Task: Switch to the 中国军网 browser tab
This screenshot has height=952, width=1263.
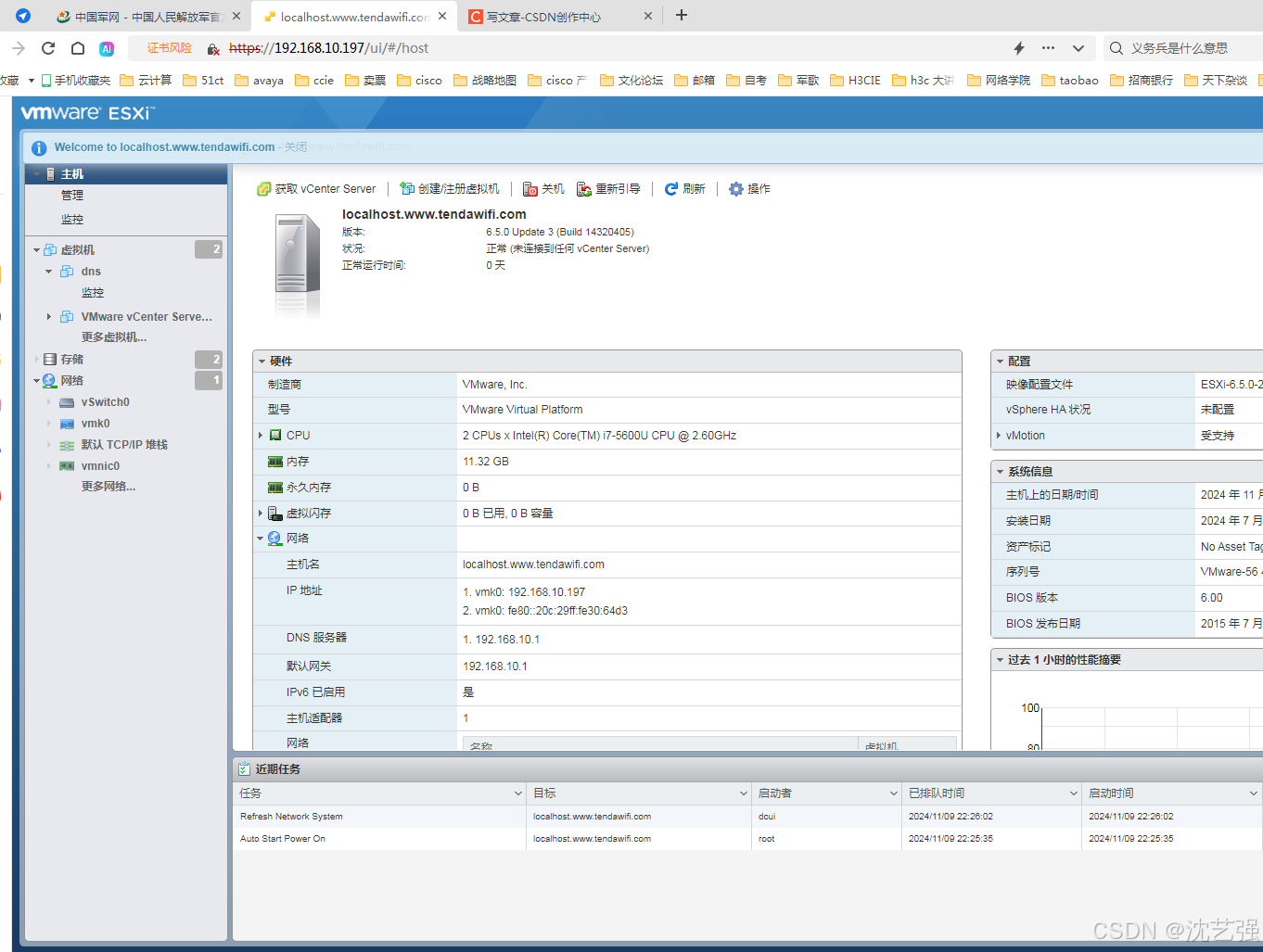Action: [x=148, y=17]
